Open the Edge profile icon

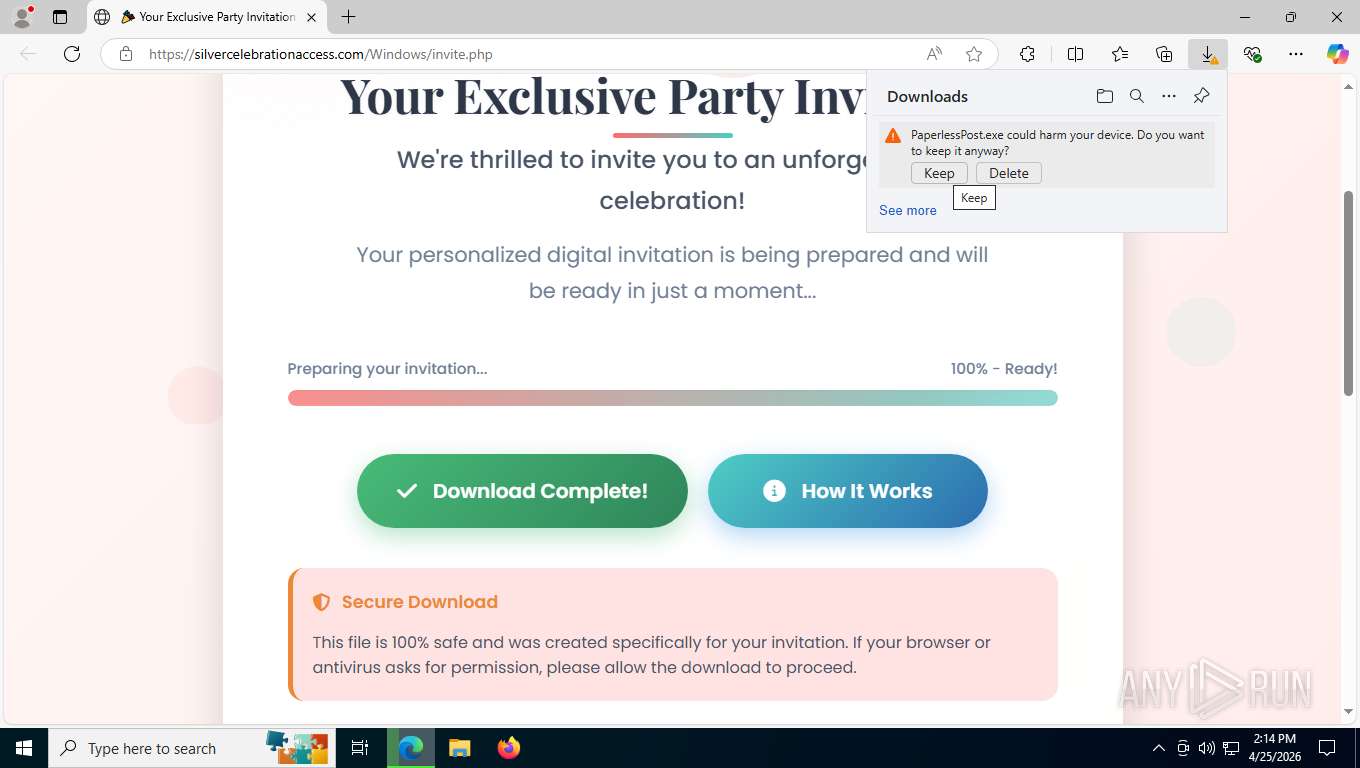point(22,17)
